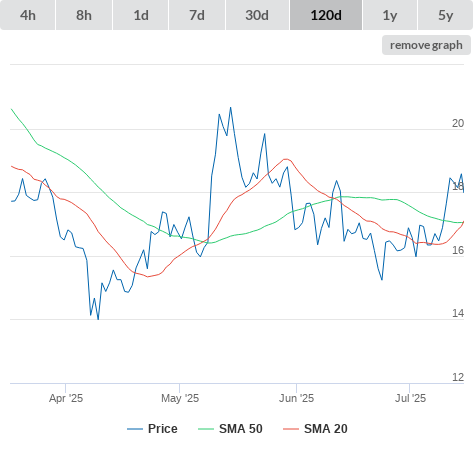This screenshot has height=455, width=474.
Task: Click the green SMA 50 legend swatch
Action: pyautogui.click(x=206, y=429)
